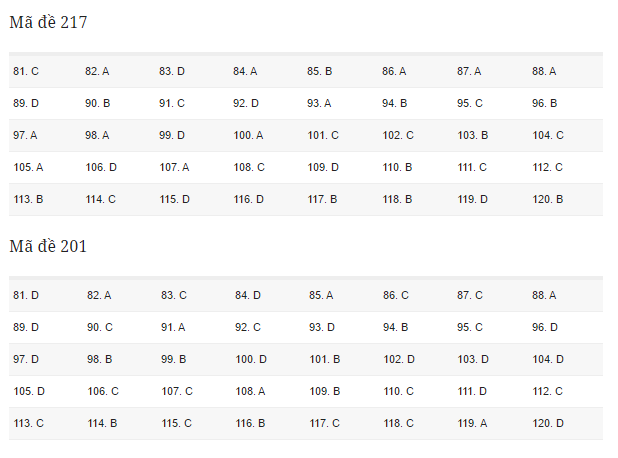Select answer 91. A under Mã đề 201

173,328
